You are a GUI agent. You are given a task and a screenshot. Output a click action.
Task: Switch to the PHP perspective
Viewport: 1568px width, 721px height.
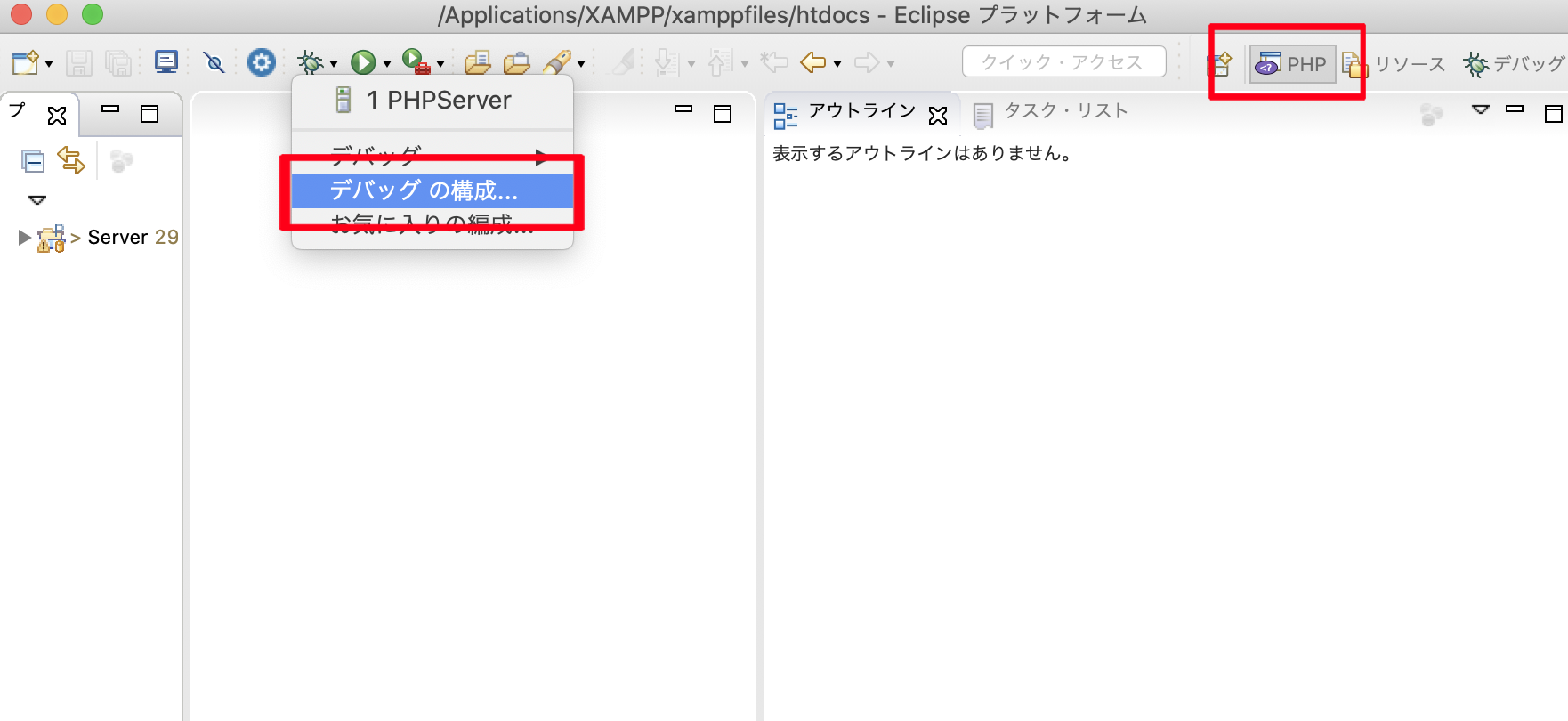pos(1292,64)
